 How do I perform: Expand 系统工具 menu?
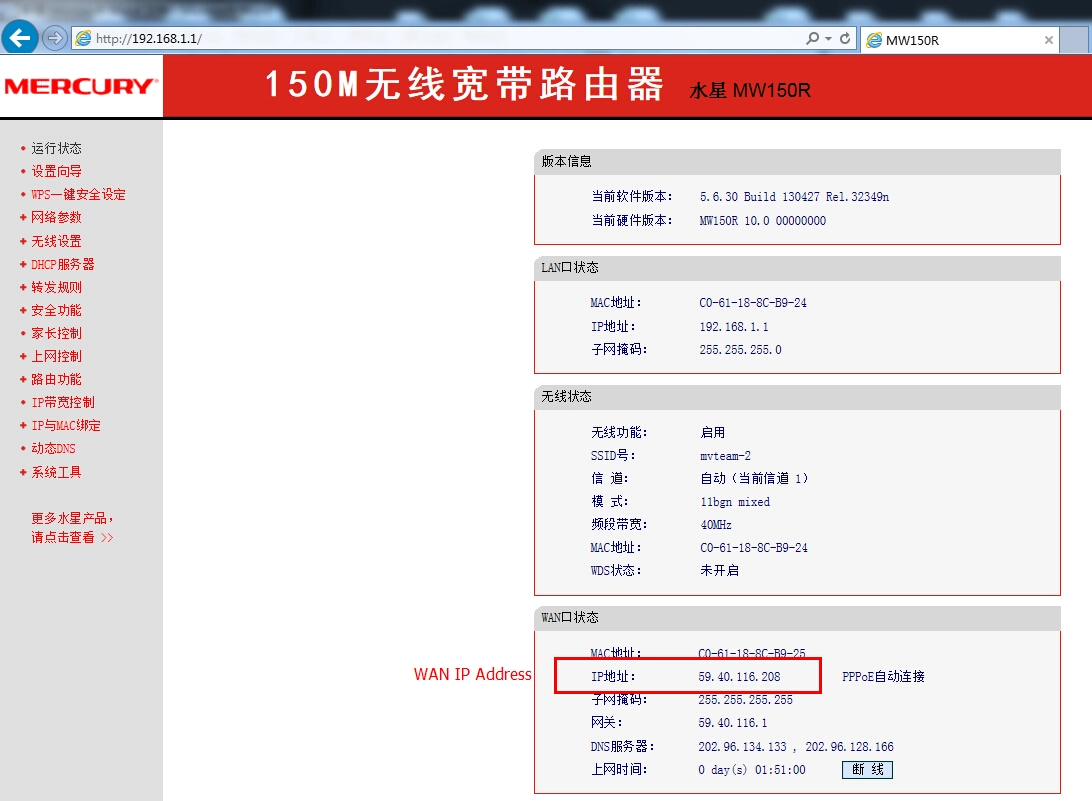point(56,472)
